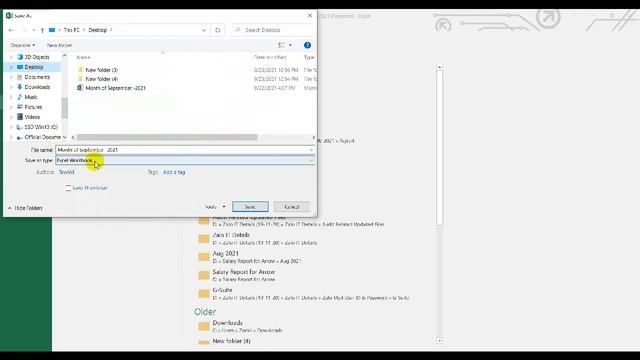The height and width of the screenshot is (360, 640).
Task: Sort by Date modified column
Action: click(x=270, y=58)
